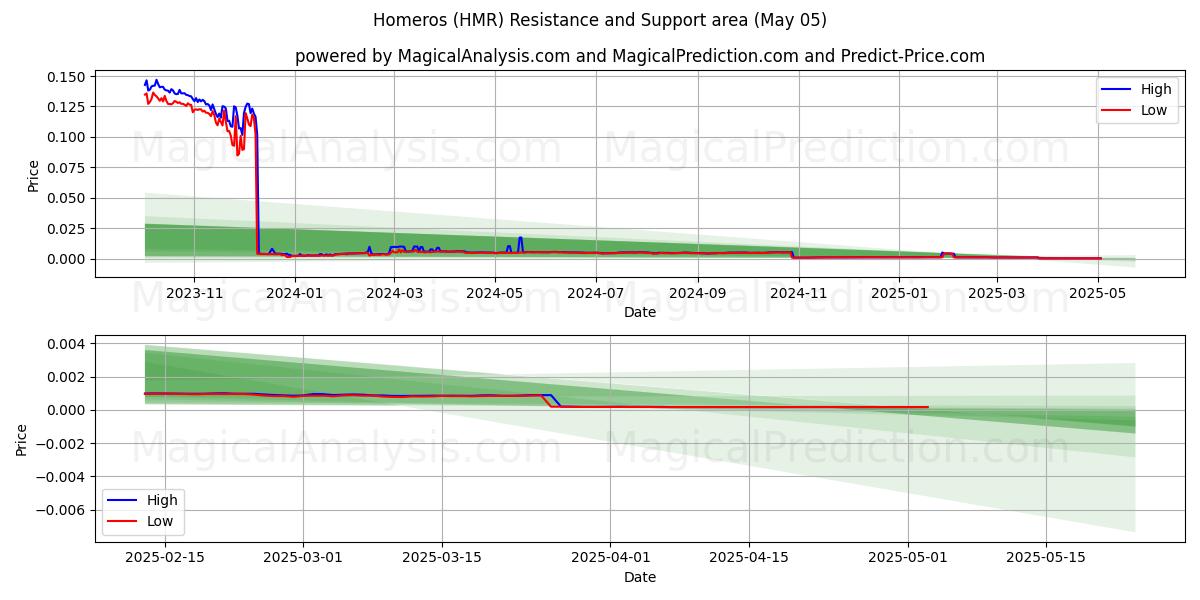Click the −0.004 price tick on the bottom chart

61,477
